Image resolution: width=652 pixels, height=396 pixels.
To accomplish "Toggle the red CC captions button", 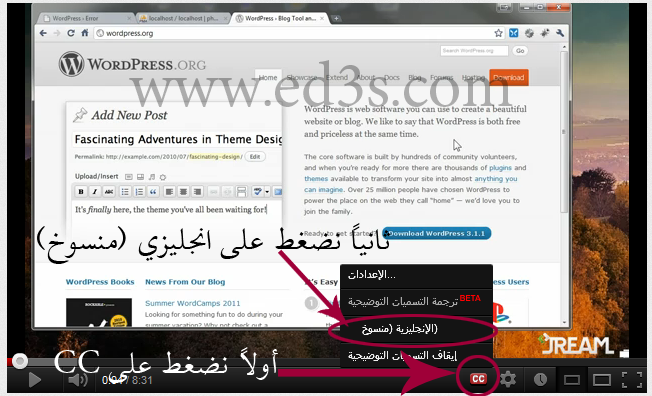I will click(478, 379).
